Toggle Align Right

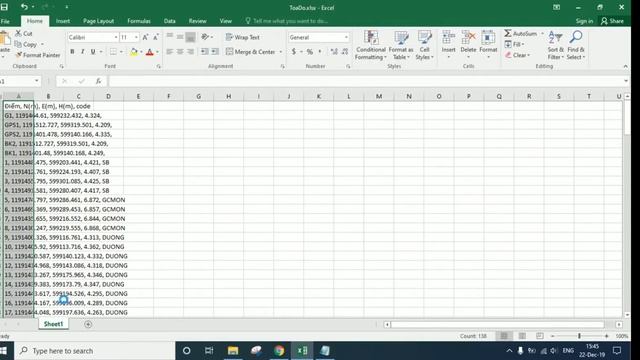coord(191,52)
